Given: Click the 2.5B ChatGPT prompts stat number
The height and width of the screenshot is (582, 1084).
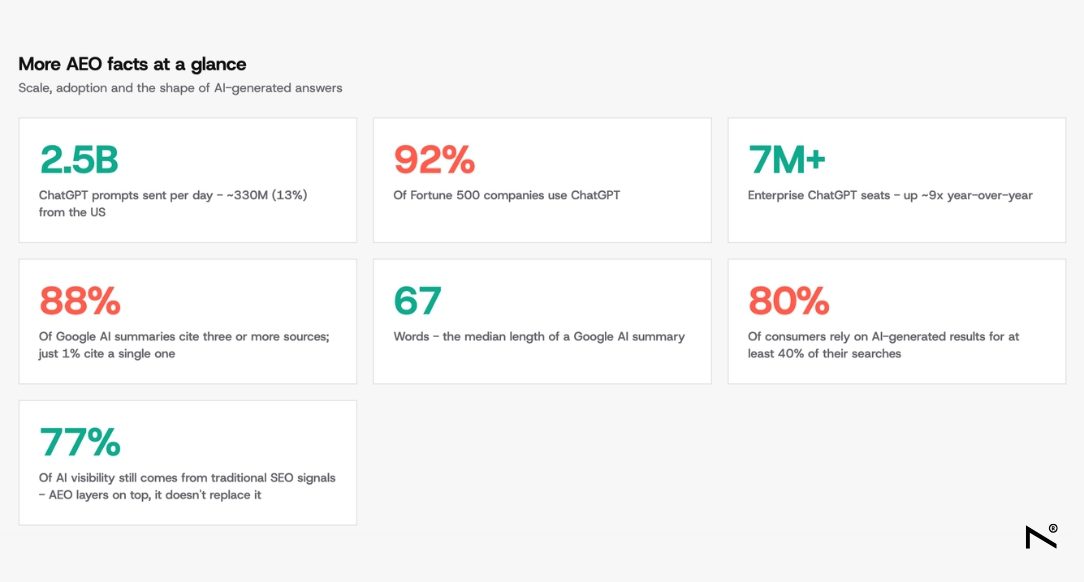Looking at the screenshot, I should (x=79, y=160).
